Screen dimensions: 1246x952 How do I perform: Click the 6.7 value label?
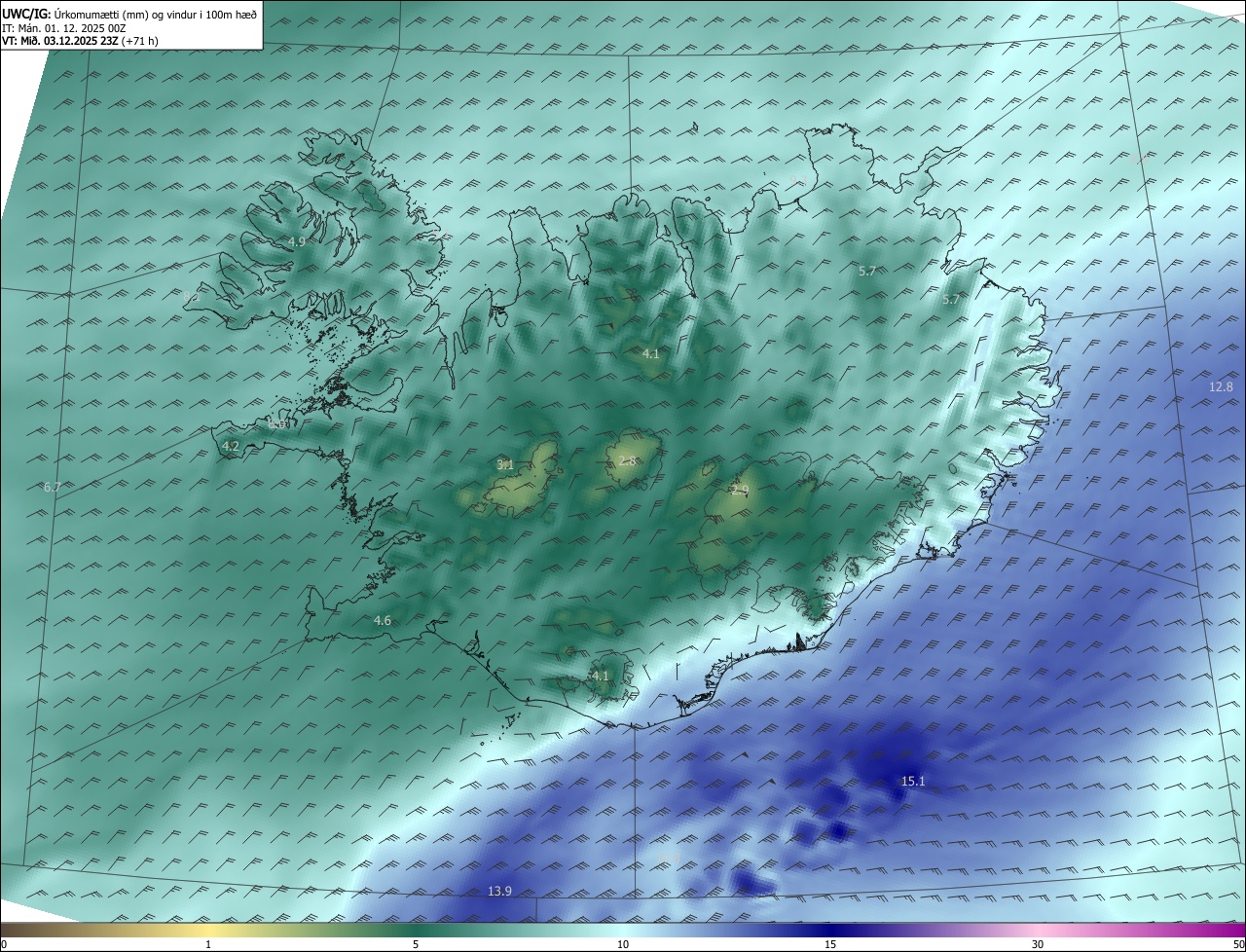(53, 487)
